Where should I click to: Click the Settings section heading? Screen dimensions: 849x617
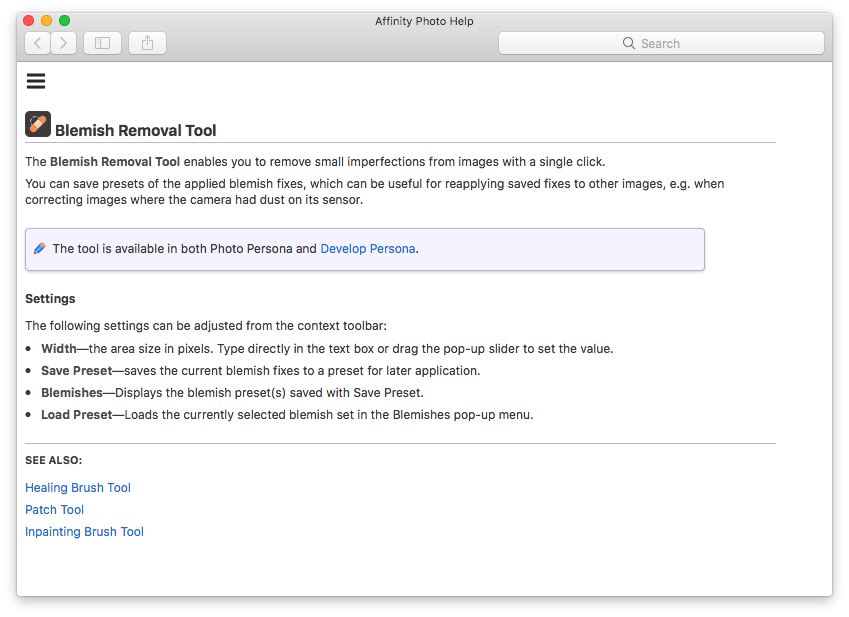tap(50, 299)
